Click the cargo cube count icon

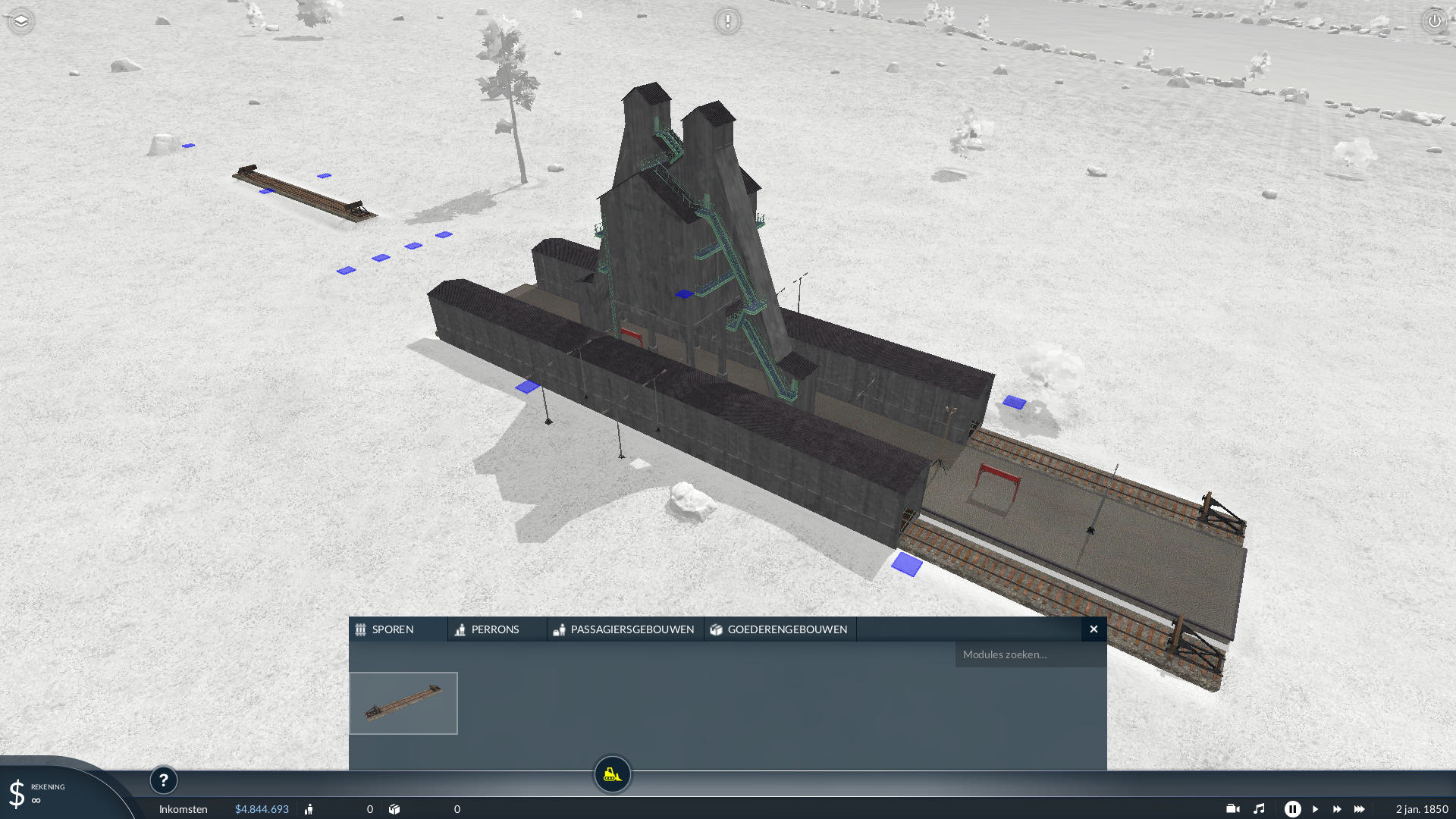point(394,809)
